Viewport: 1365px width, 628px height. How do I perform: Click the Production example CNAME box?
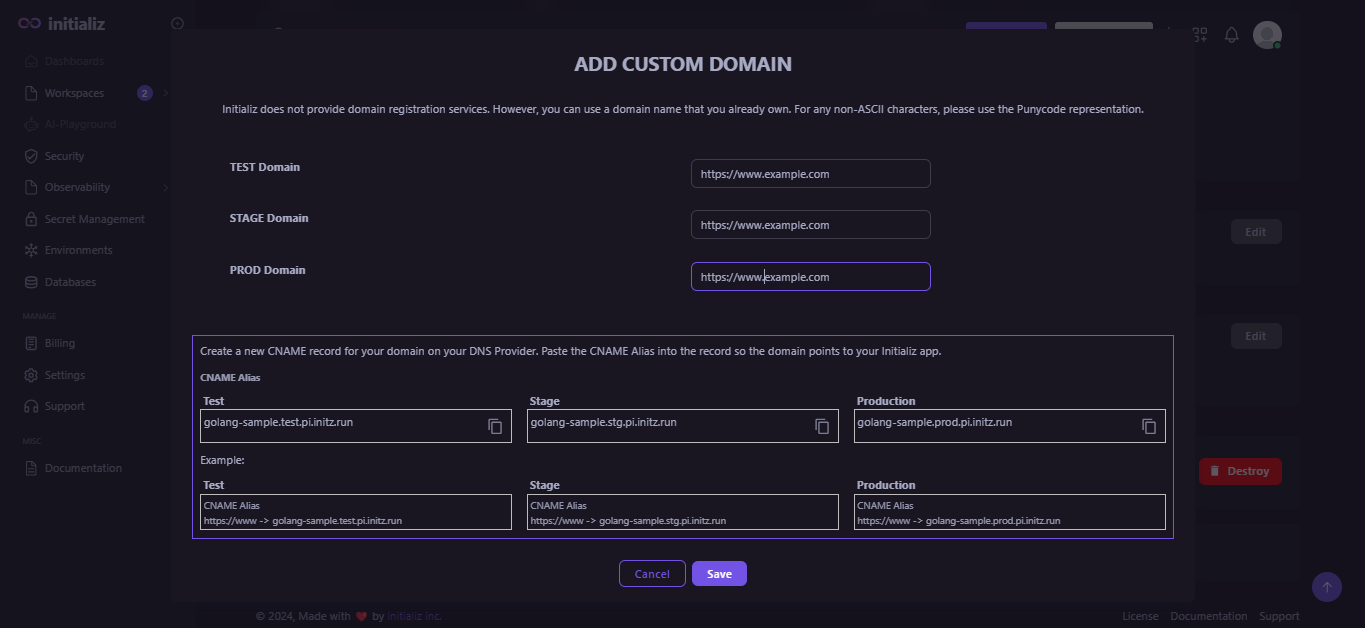pyautogui.click(x=1010, y=512)
